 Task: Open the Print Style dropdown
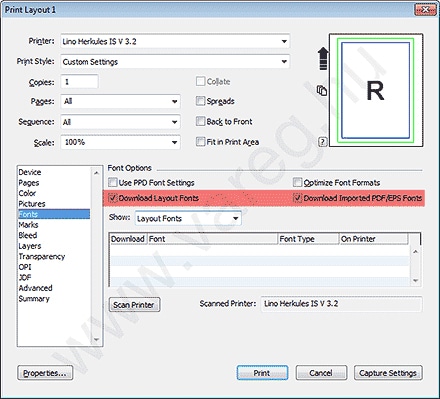click(x=175, y=62)
